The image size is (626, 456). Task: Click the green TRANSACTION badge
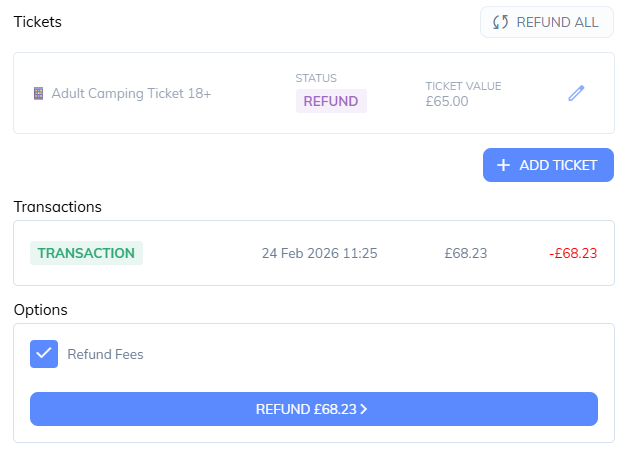point(86,253)
